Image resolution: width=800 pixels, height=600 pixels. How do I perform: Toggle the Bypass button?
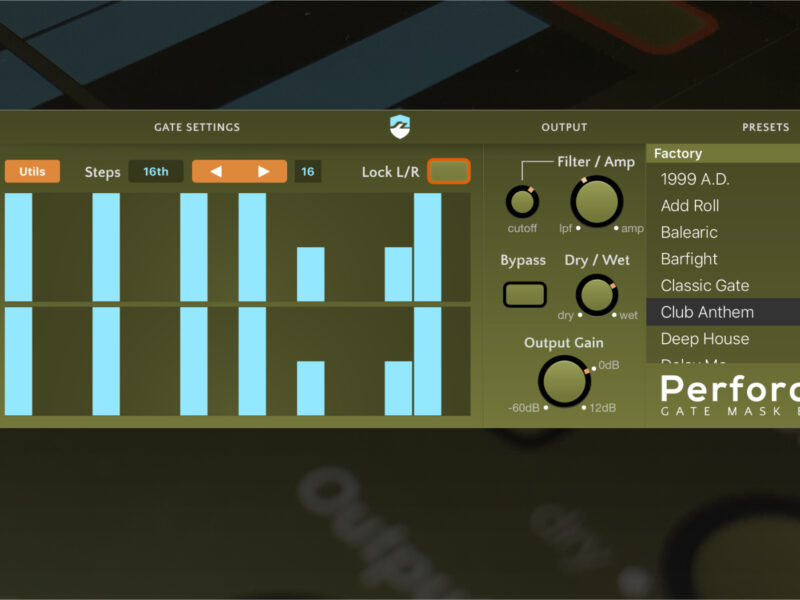click(524, 295)
